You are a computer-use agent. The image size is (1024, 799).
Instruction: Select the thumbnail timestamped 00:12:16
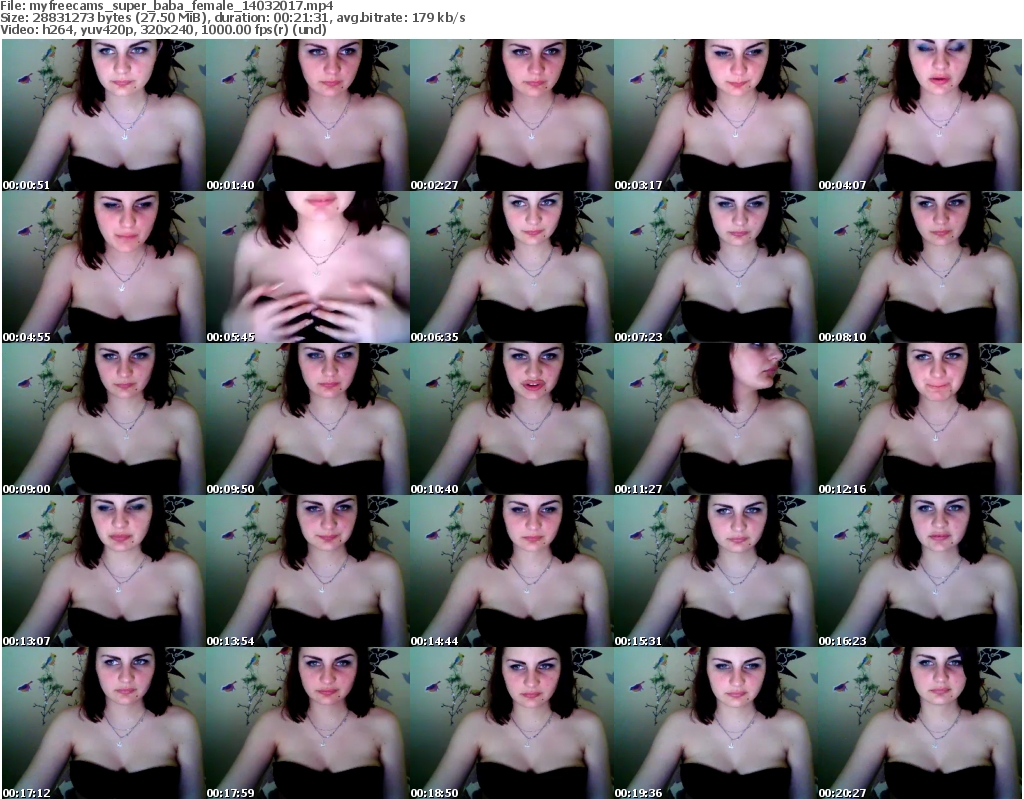(x=920, y=419)
